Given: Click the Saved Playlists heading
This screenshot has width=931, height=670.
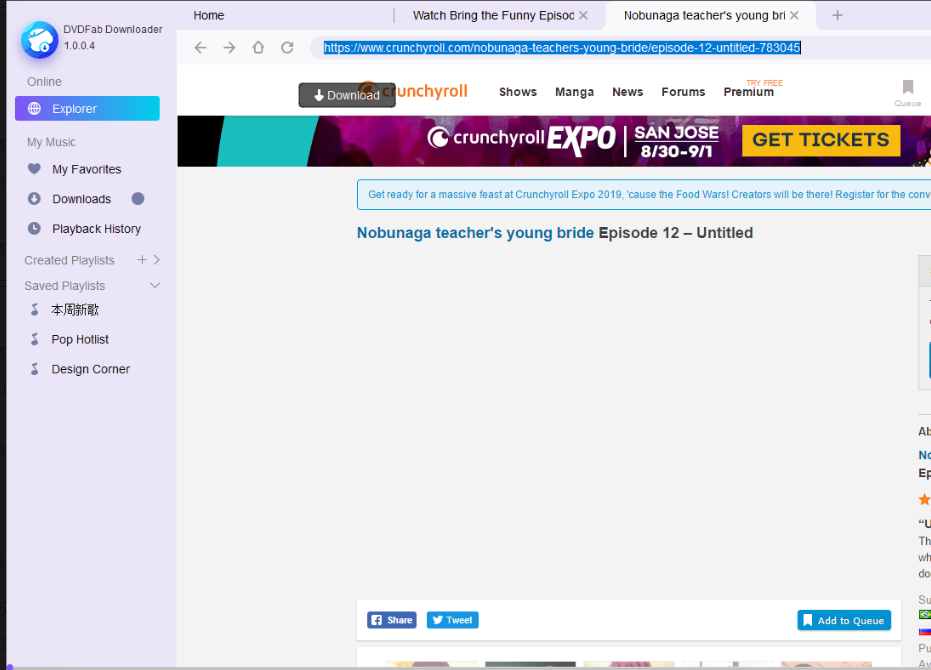Looking at the screenshot, I should pyautogui.click(x=65, y=286).
